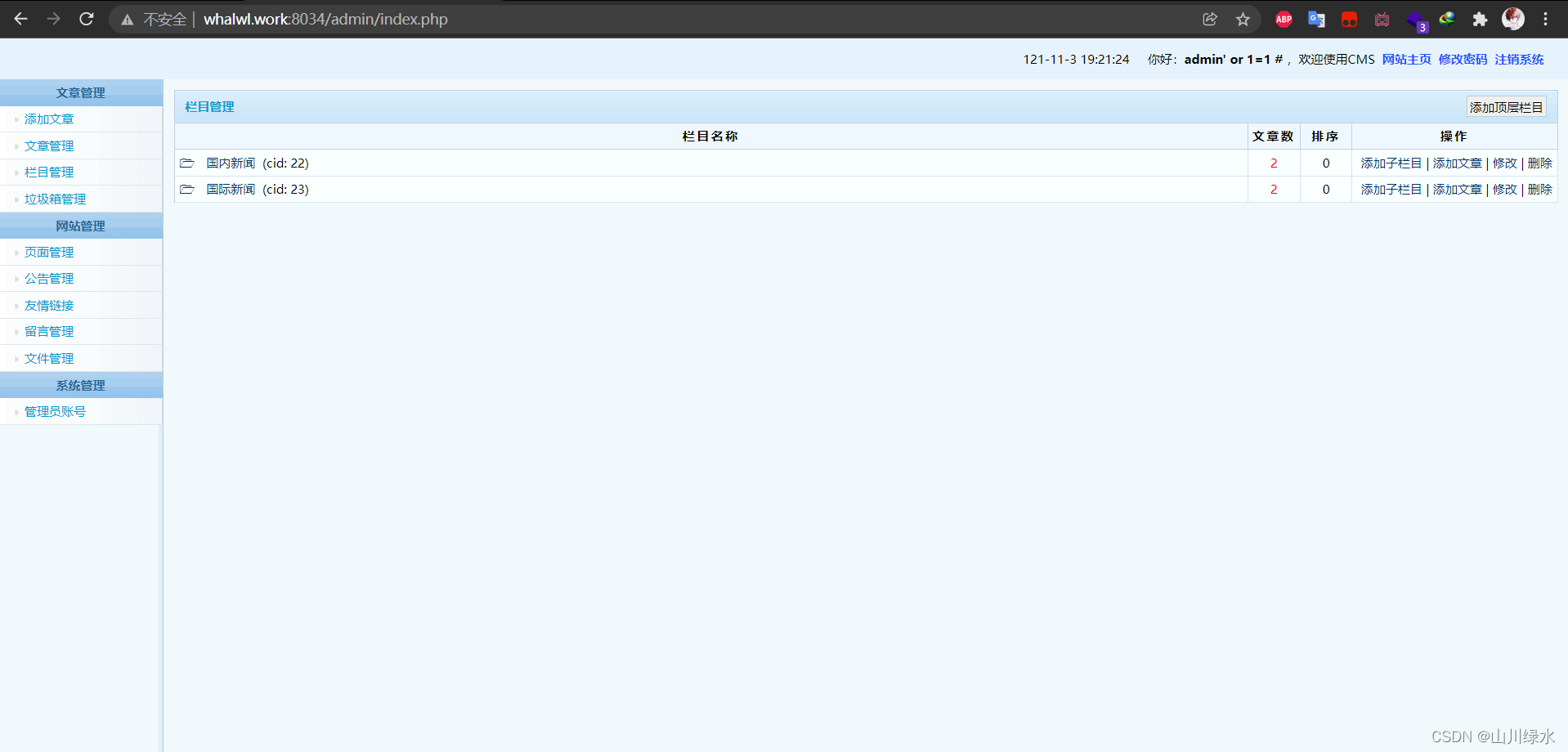Screen dimensions: 1568x752
Task: Share this page via share icon
Action: (x=1210, y=19)
